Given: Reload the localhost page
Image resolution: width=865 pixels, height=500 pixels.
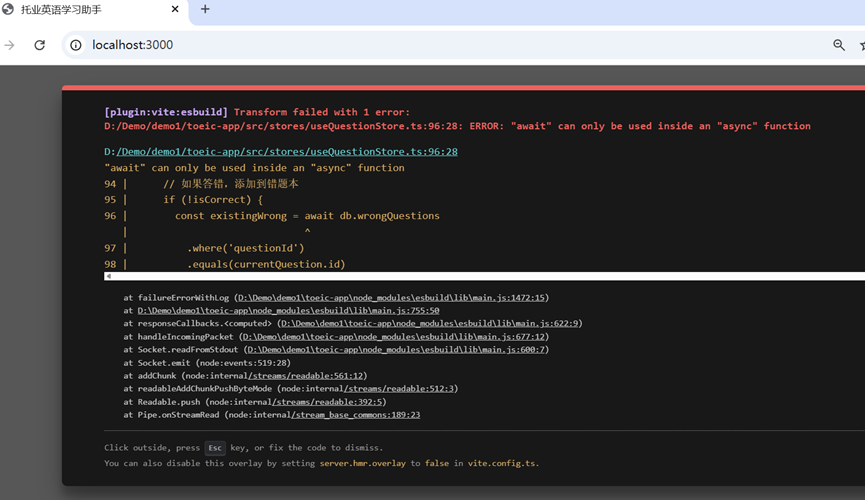Looking at the screenshot, I should [40, 45].
